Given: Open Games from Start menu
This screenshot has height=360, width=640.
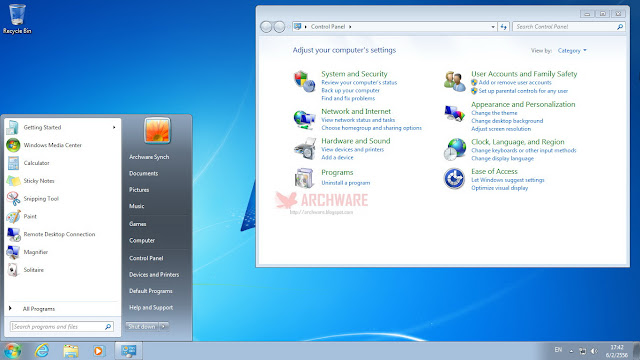Looking at the screenshot, I should pos(138,224).
